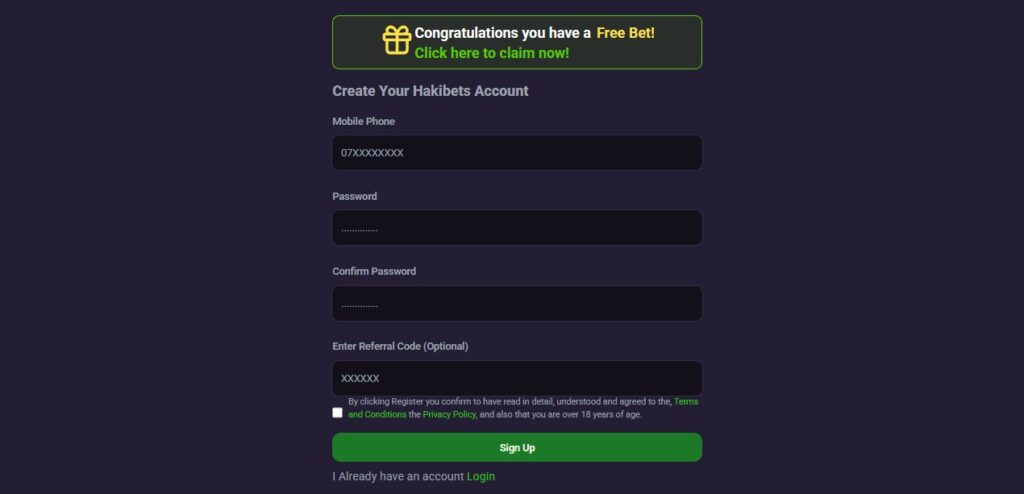Image resolution: width=1024 pixels, height=494 pixels.
Task: Go to the Login page link
Action: [481, 476]
